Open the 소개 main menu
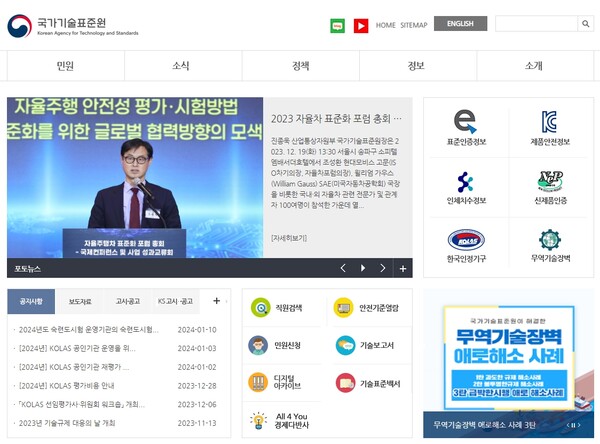 pyautogui.click(x=535, y=66)
